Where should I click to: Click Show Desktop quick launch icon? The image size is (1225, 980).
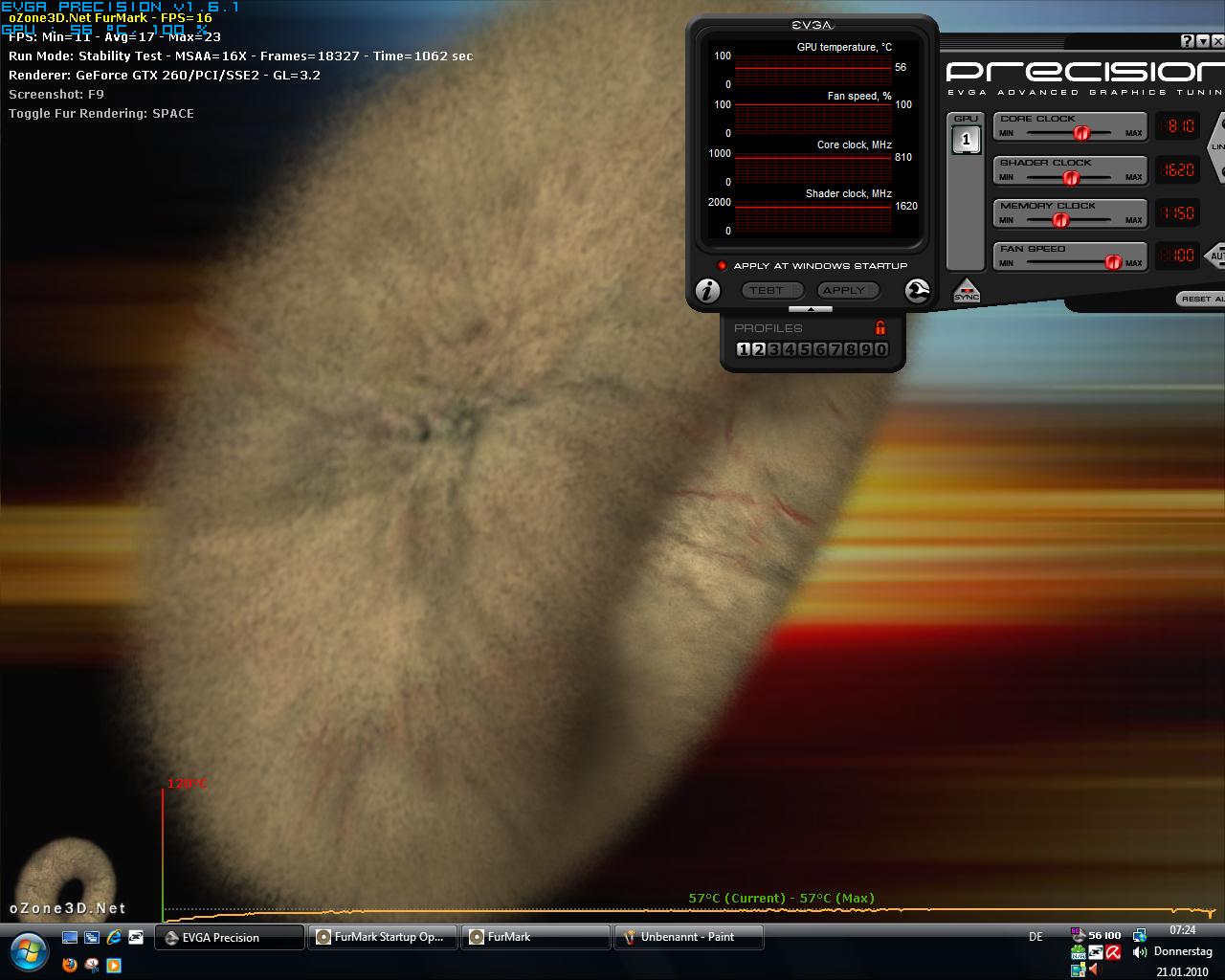click(69, 938)
